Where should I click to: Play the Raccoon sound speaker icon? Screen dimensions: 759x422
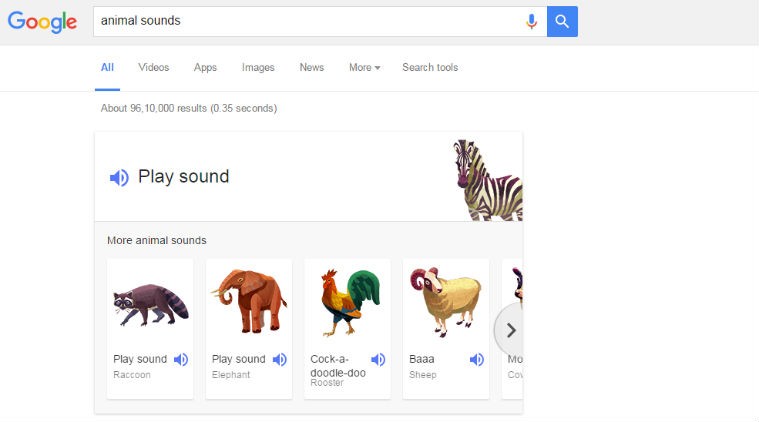tap(181, 360)
